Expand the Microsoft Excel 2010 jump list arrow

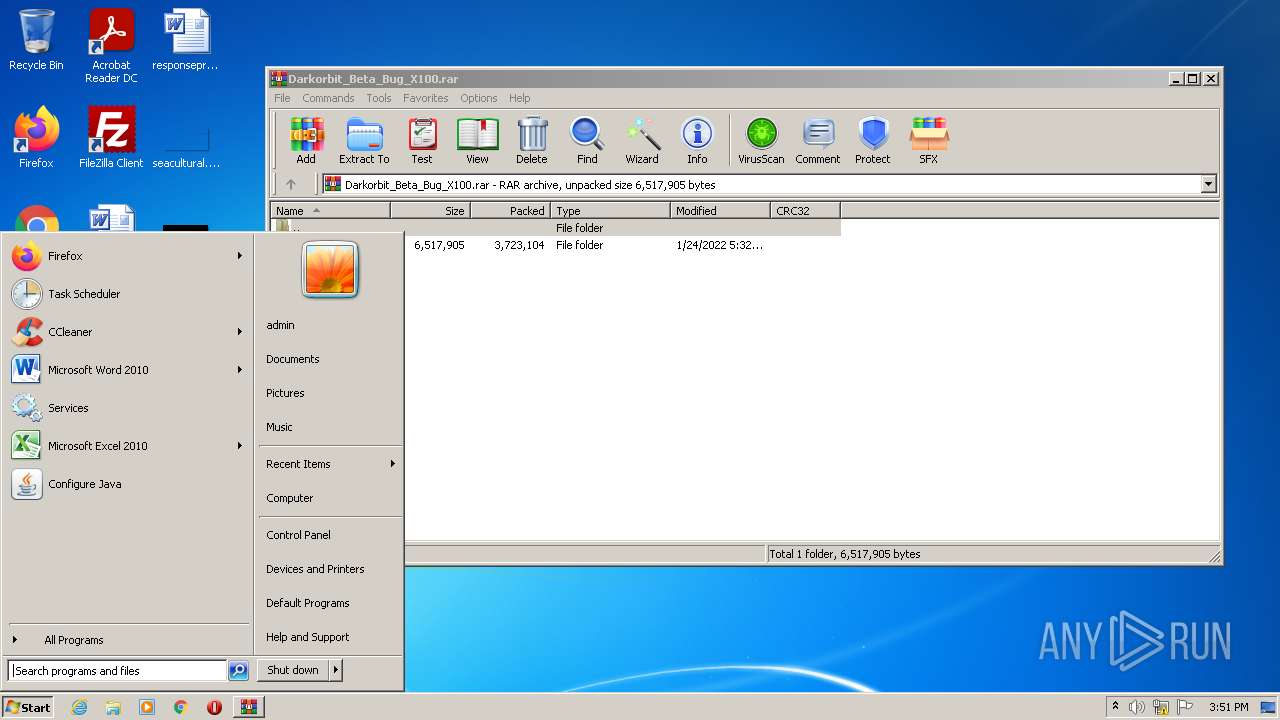pyautogui.click(x=240, y=446)
